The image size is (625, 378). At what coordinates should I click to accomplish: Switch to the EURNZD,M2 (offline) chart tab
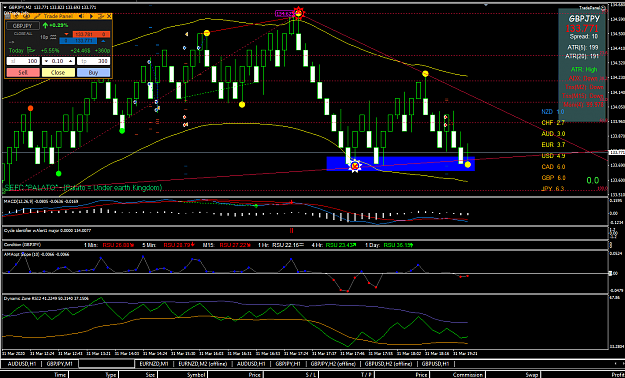click(202, 364)
